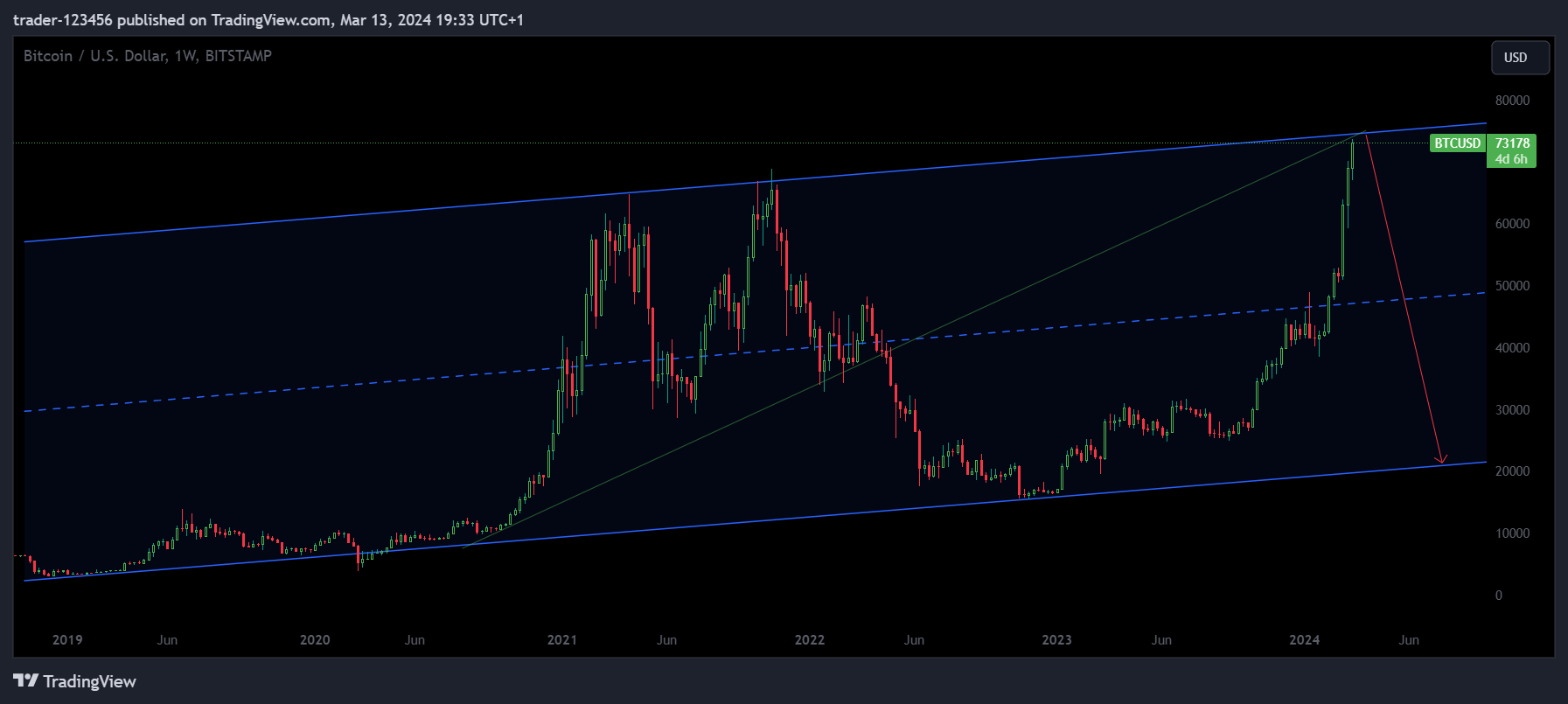1568x704 pixels.
Task: Click the 20000 price axis label
Action: click(x=1512, y=471)
